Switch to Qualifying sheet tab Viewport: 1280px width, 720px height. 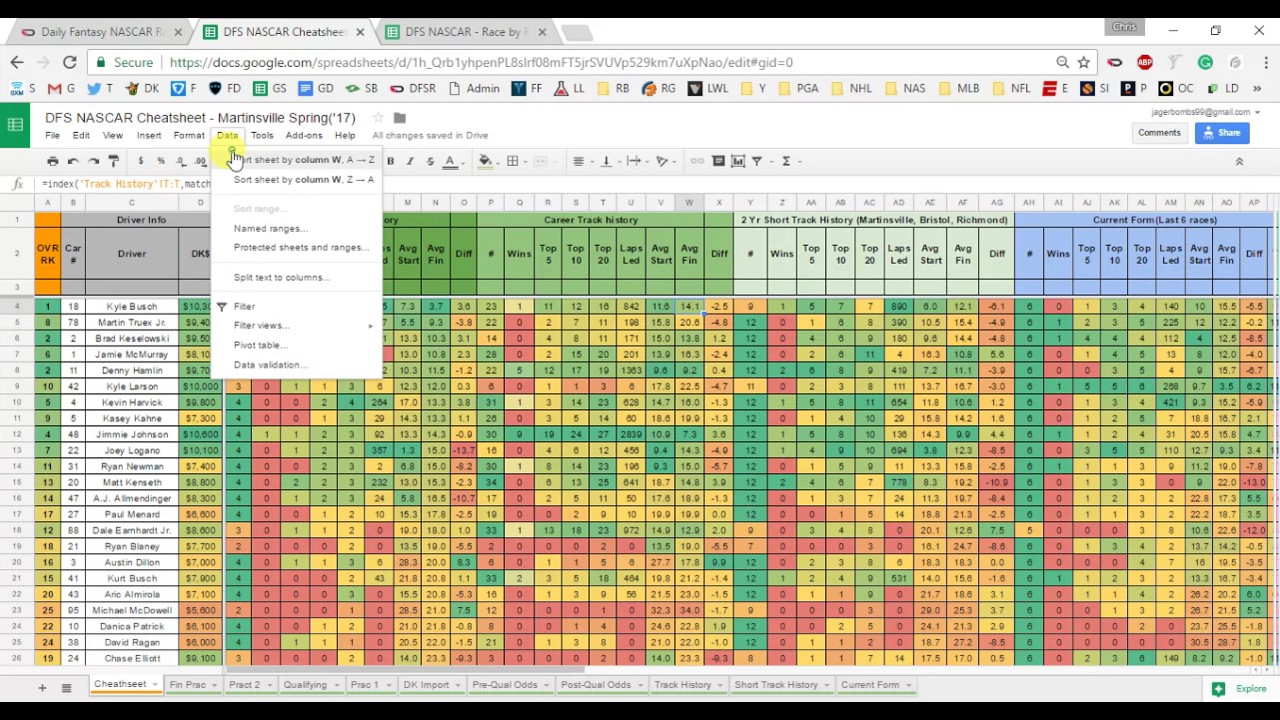305,685
